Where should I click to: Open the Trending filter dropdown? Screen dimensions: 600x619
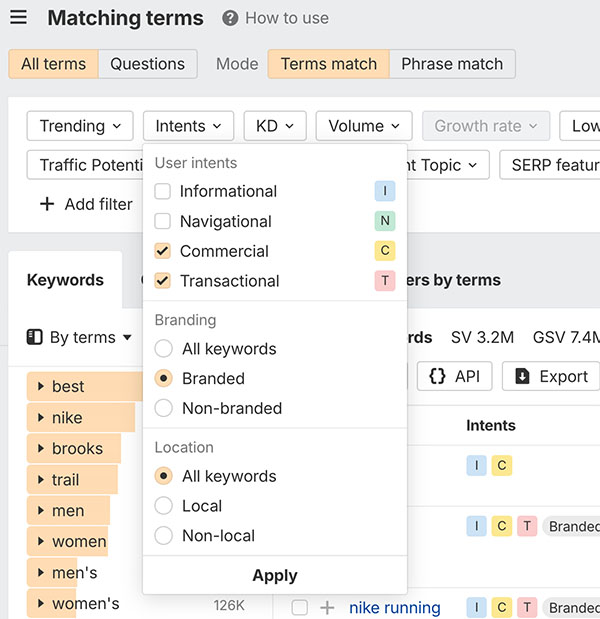coord(80,126)
